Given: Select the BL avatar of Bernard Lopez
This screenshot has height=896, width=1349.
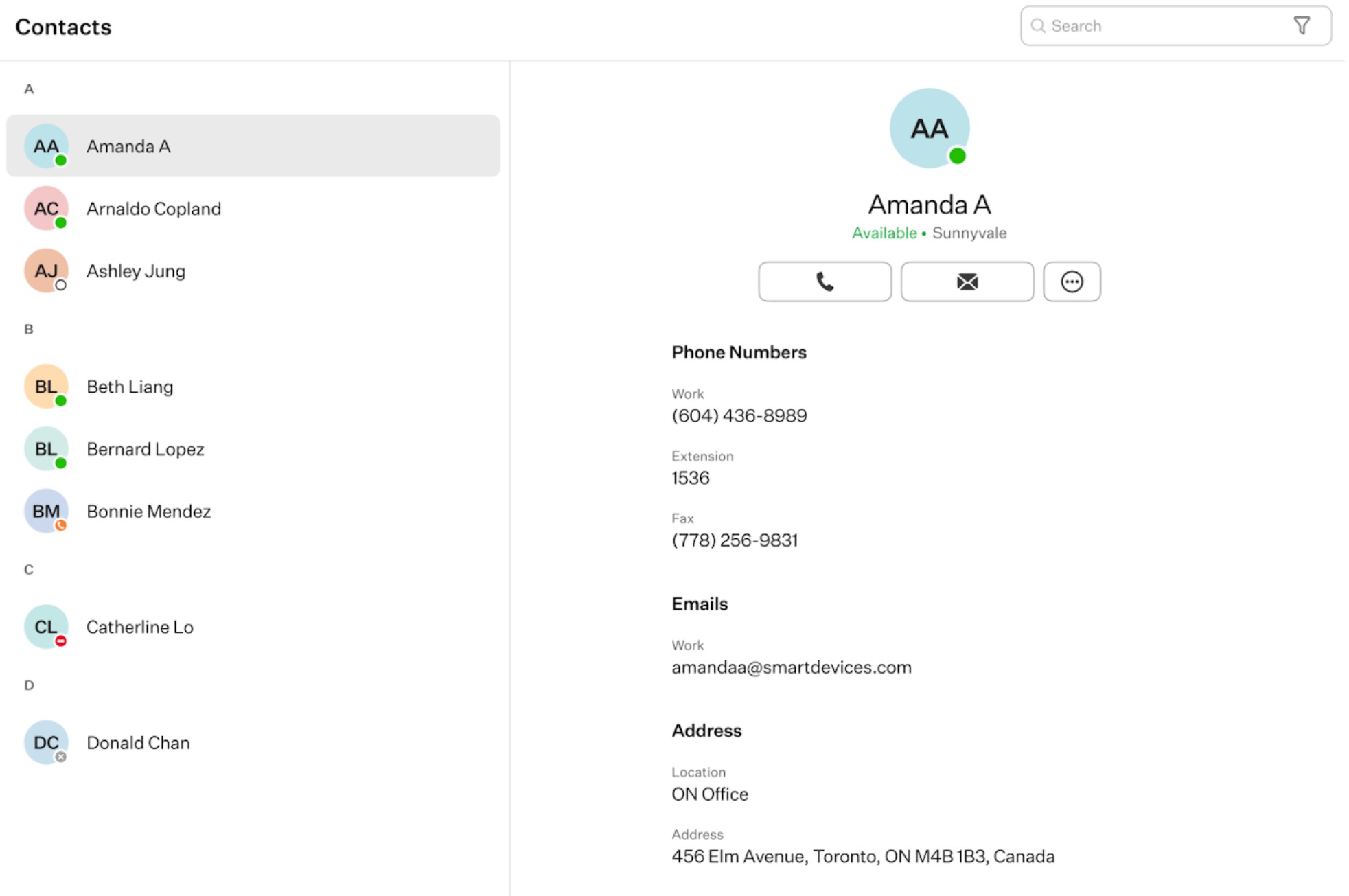Looking at the screenshot, I should click(46, 449).
